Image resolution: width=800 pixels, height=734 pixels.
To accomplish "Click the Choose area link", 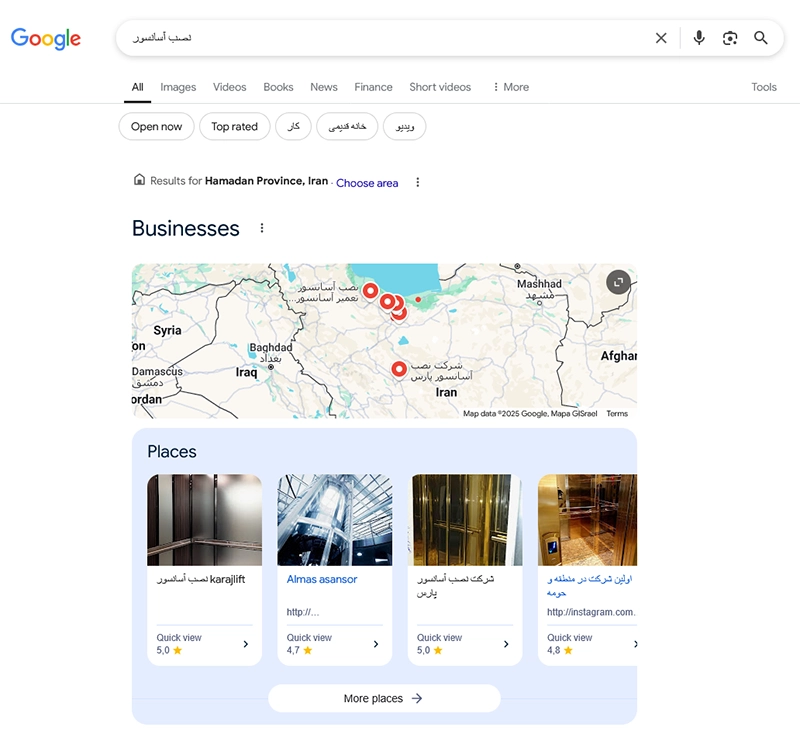I will [367, 183].
